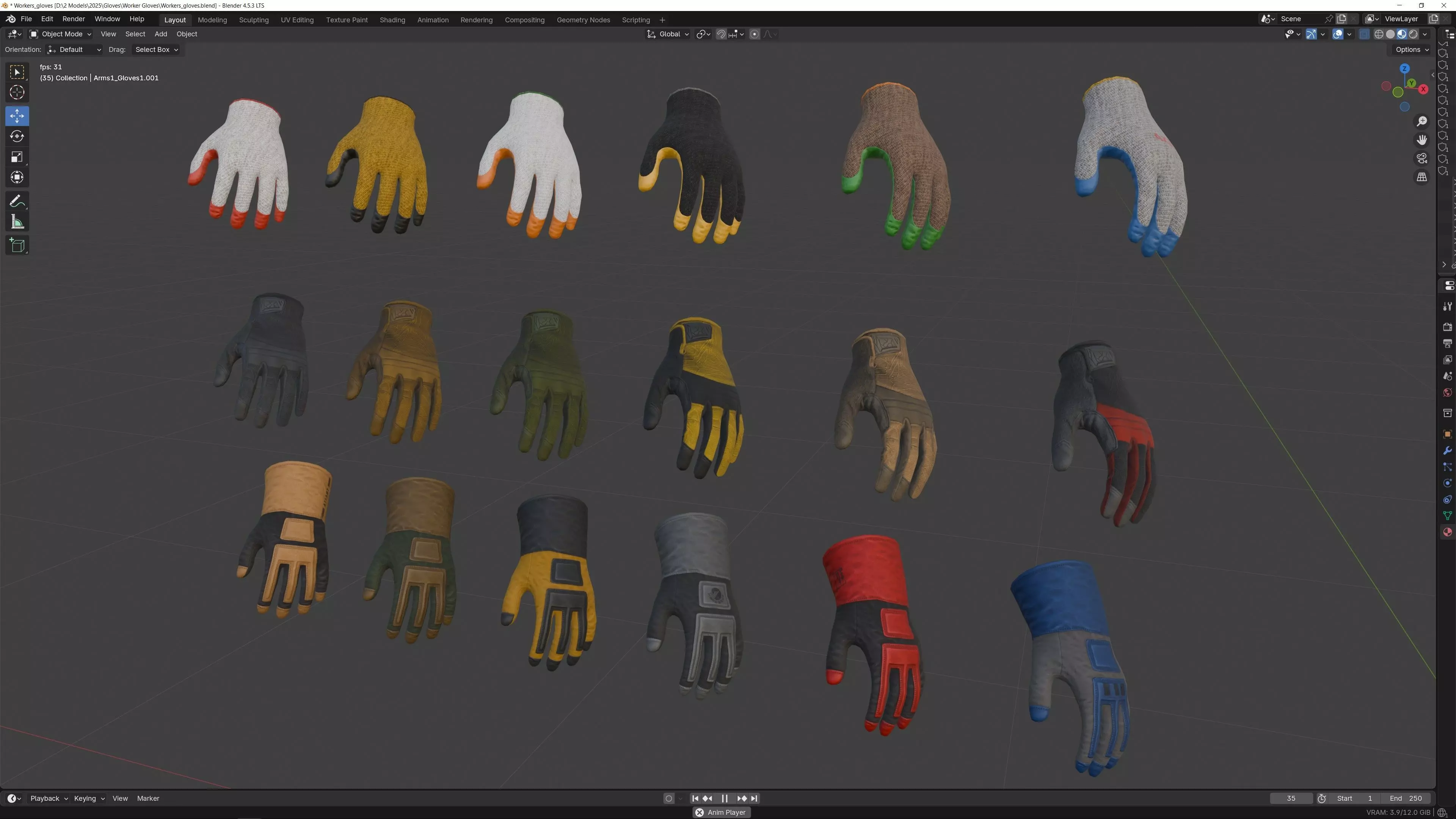Screen dimensions: 1456x819
Task: Open the overlays options dropdown arrow
Action: 1349,35
